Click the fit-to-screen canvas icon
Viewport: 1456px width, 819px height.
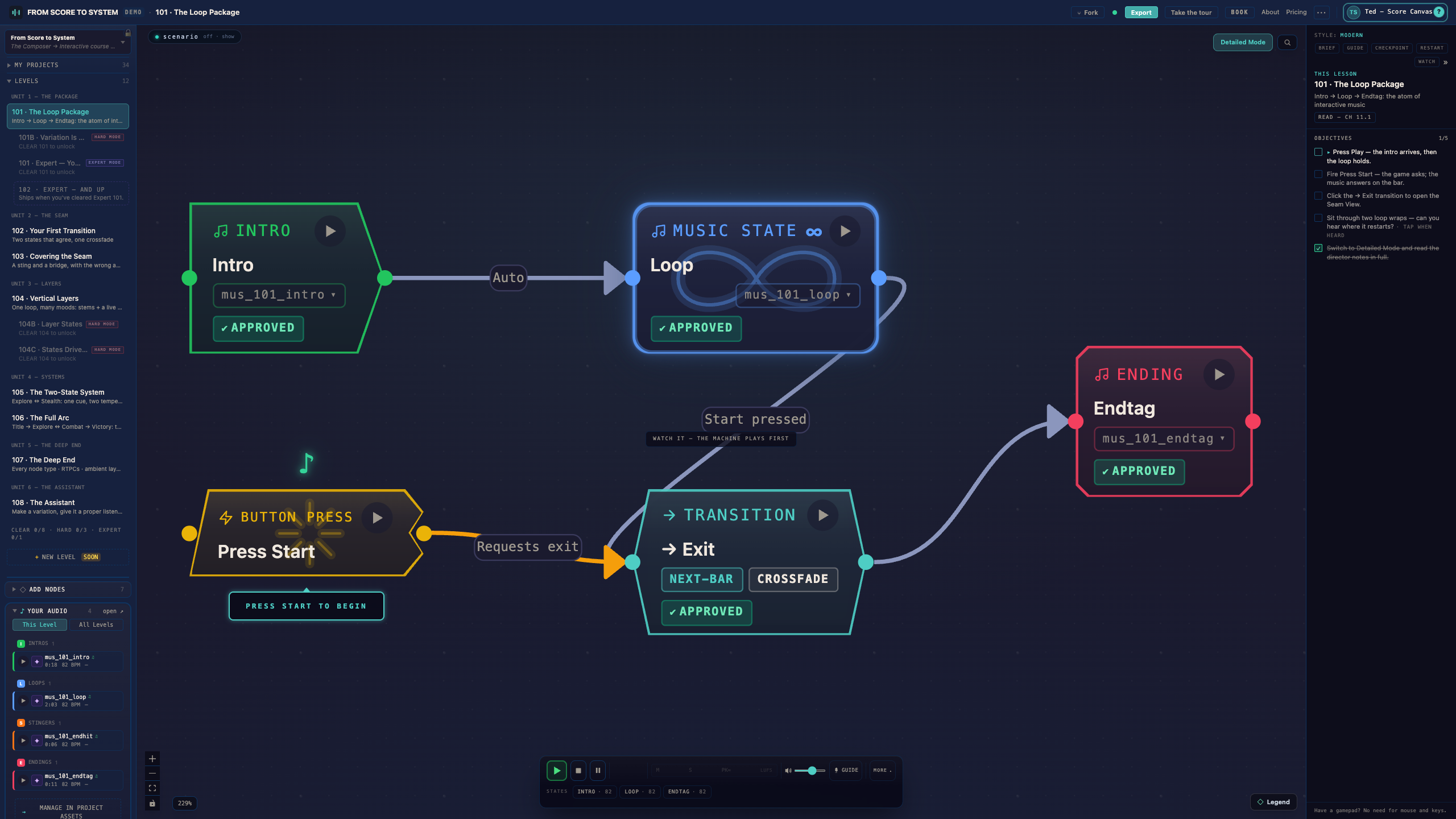152,788
